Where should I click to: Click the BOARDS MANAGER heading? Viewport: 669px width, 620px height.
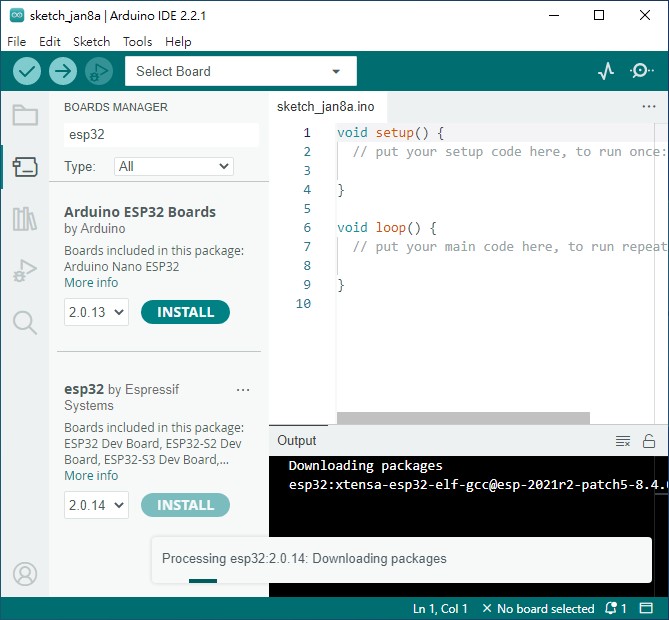116,107
